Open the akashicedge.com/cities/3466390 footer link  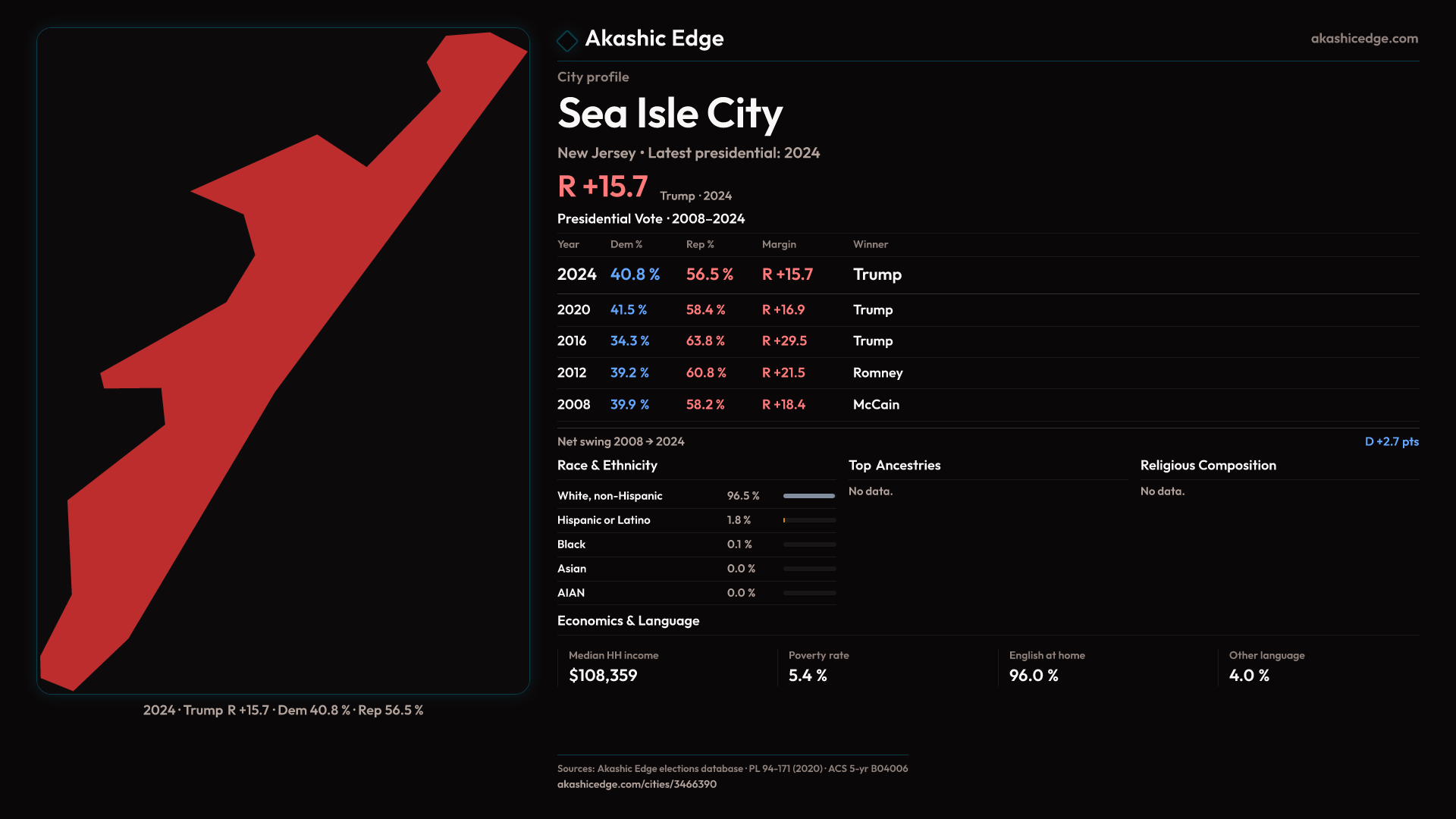pyautogui.click(x=636, y=784)
